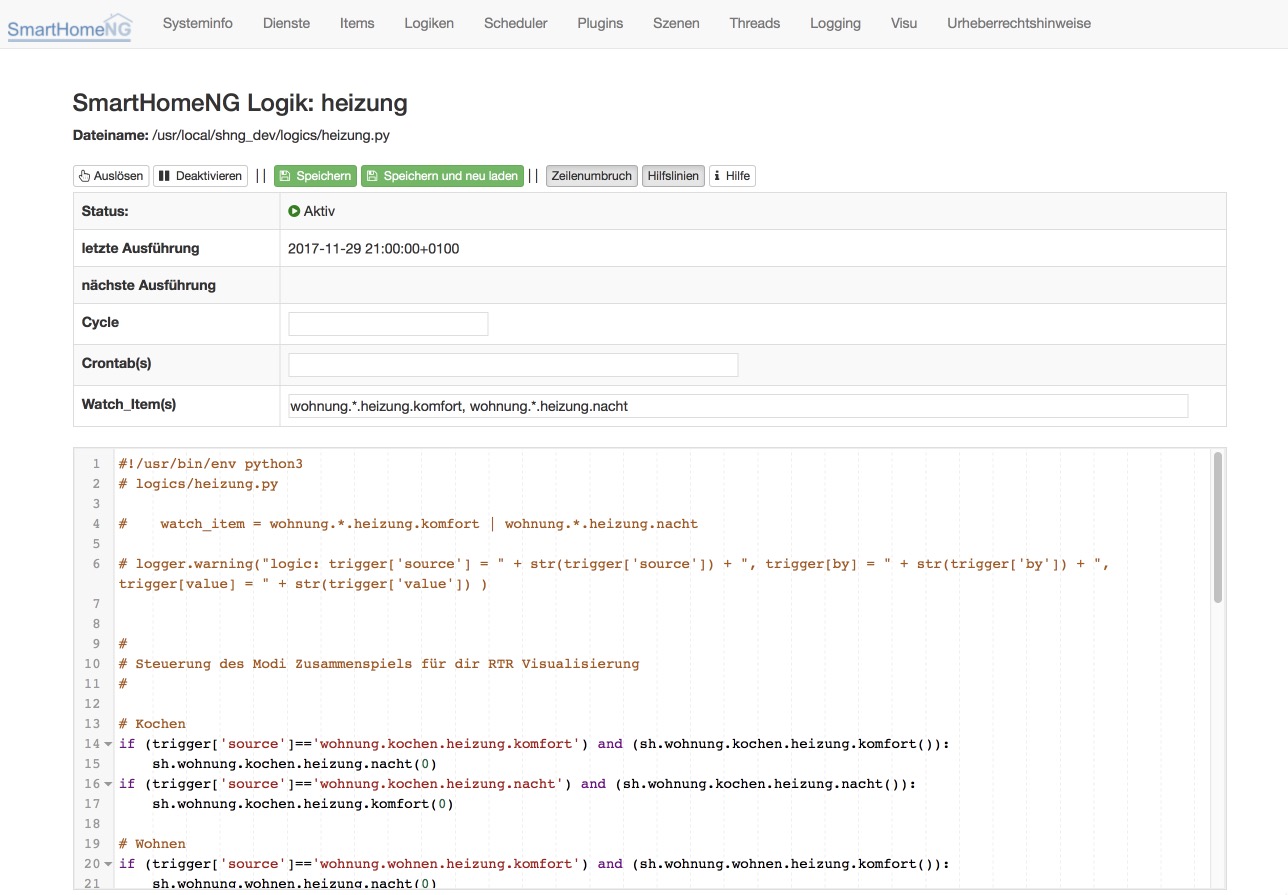Click line 'sh.wohnung.kochen.heizung.nacht(0)'
Viewport: 1288px width, 895px height.
tap(295, 764)
